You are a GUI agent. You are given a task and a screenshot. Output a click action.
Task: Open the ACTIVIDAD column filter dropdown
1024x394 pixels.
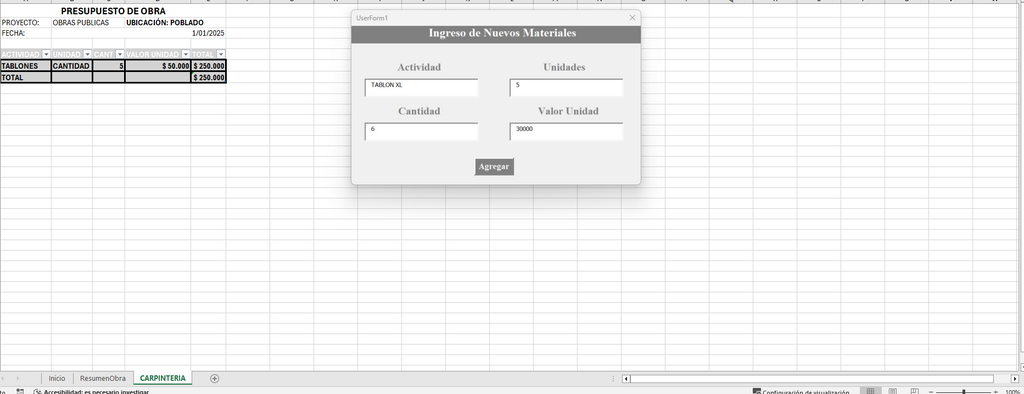click(46, 54)
